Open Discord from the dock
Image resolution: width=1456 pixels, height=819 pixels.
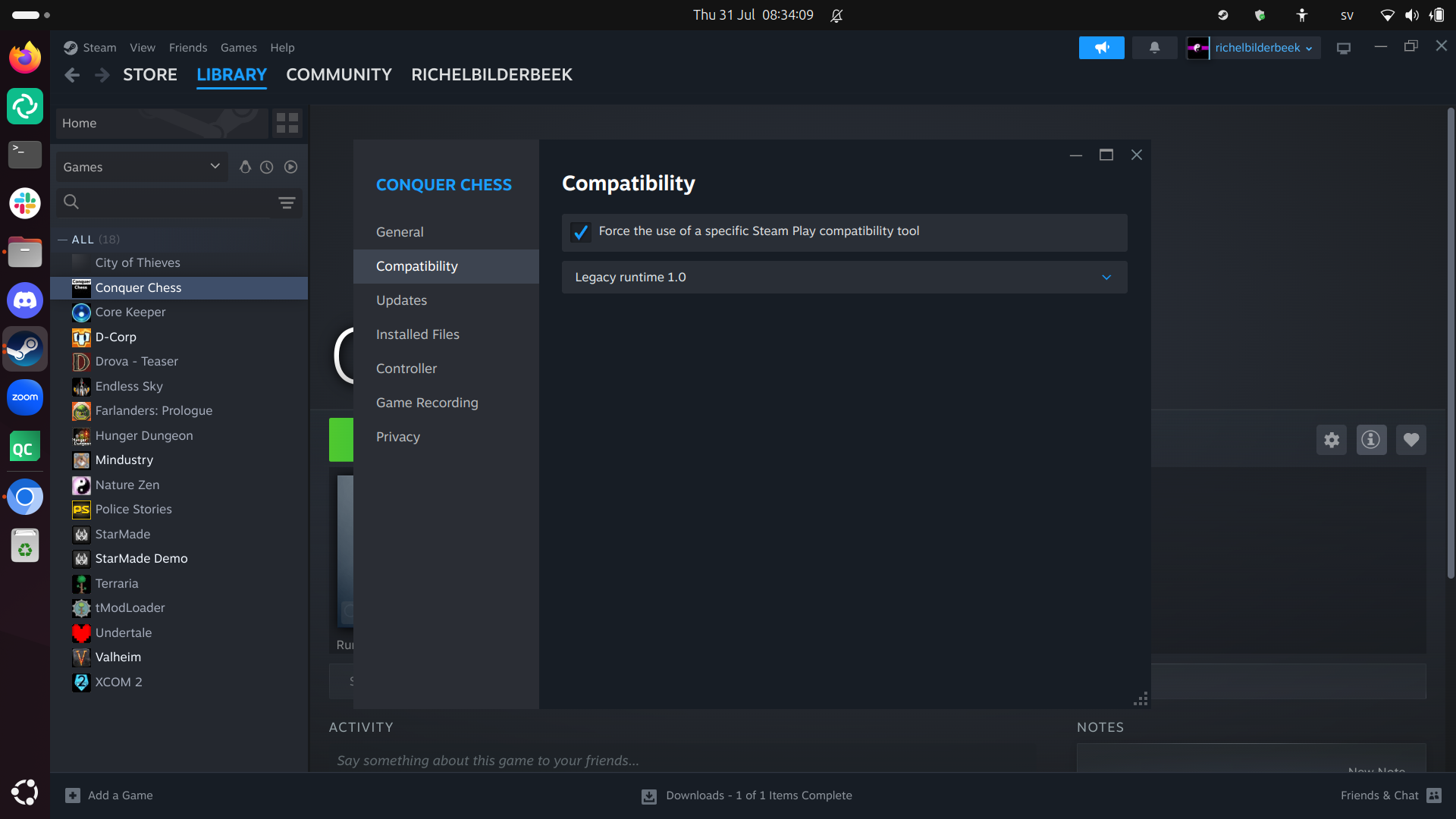pyautogui.click(x=25, y=300)
